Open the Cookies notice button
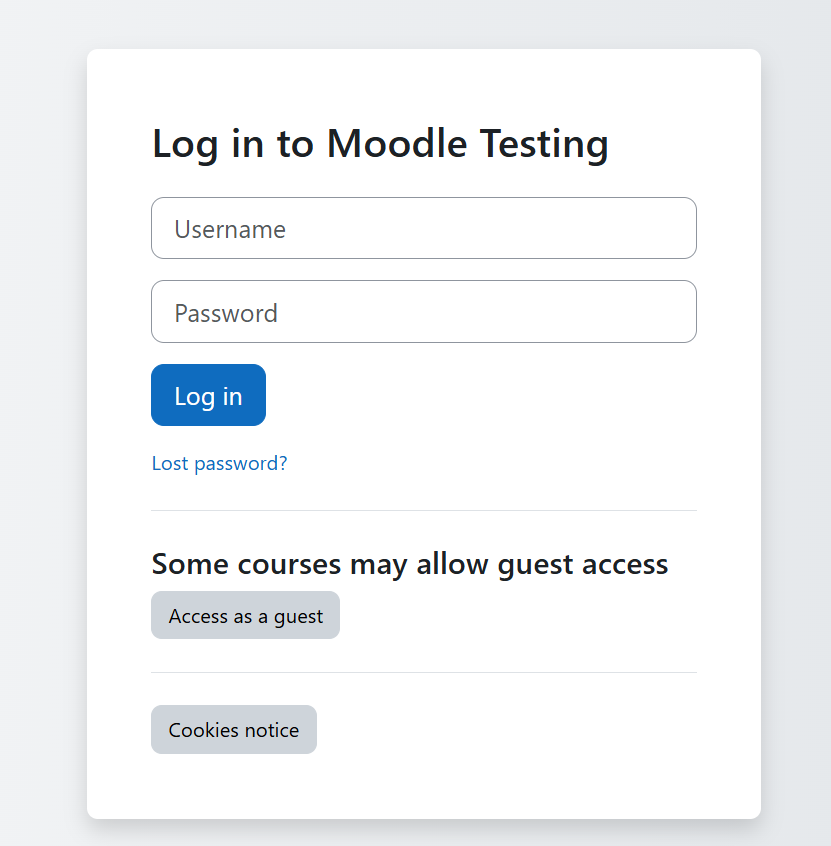The image size is (831, 846). click(233, 730)
